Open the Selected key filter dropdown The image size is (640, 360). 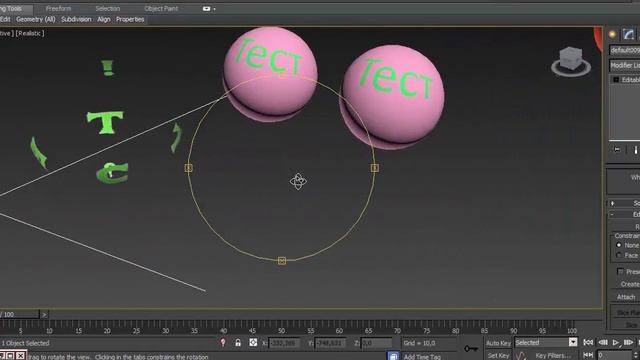coord(573,342)
